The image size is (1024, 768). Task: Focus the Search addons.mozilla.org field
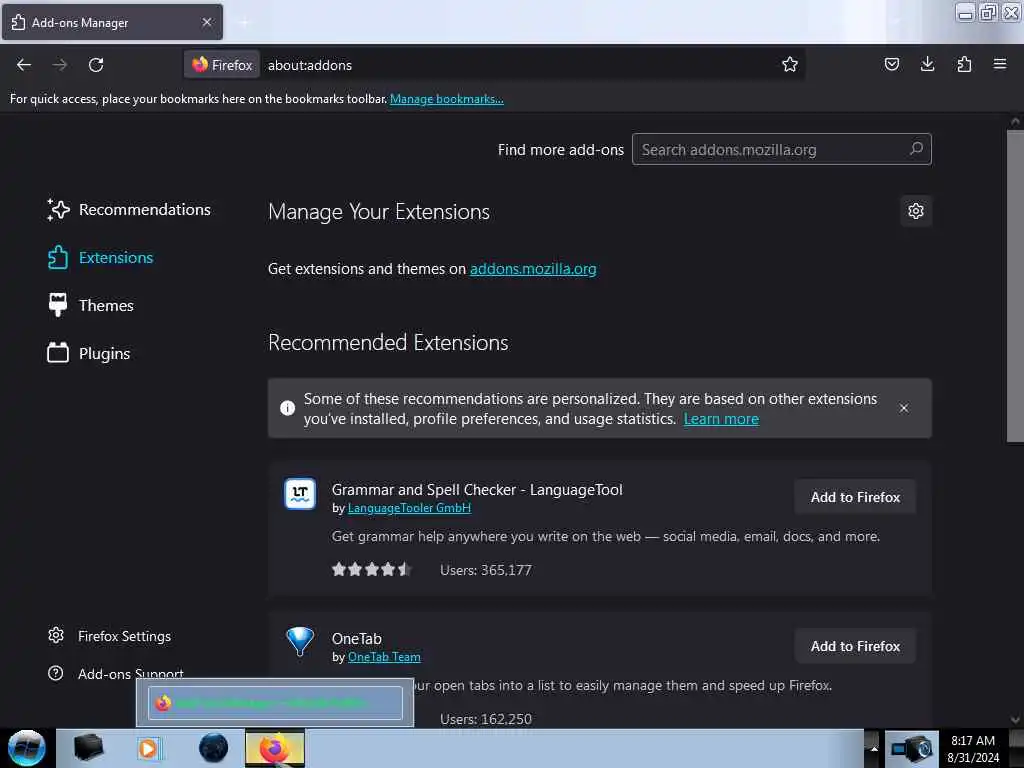click(782, 150)
